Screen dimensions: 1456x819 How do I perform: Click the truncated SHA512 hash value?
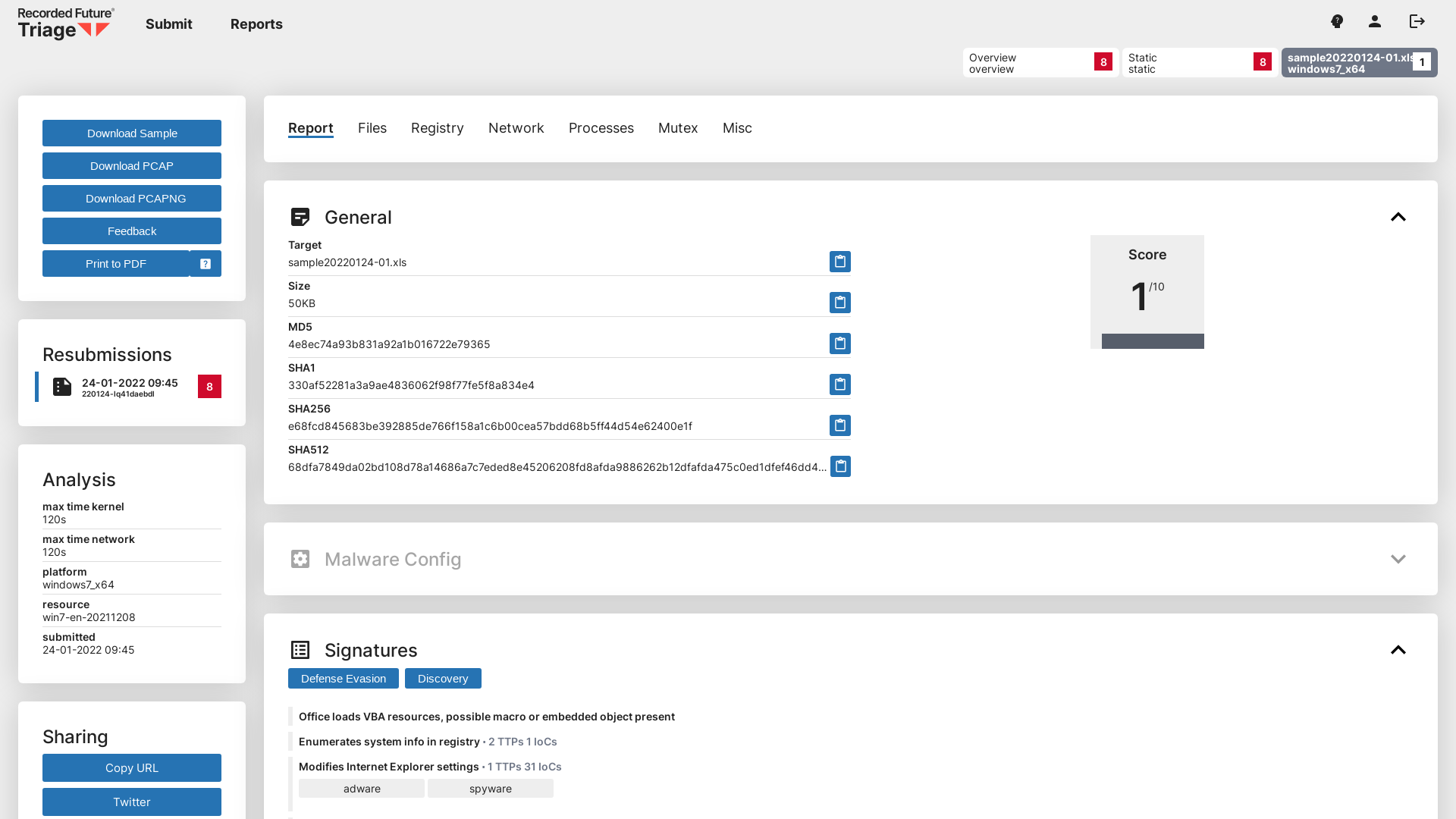557,467
